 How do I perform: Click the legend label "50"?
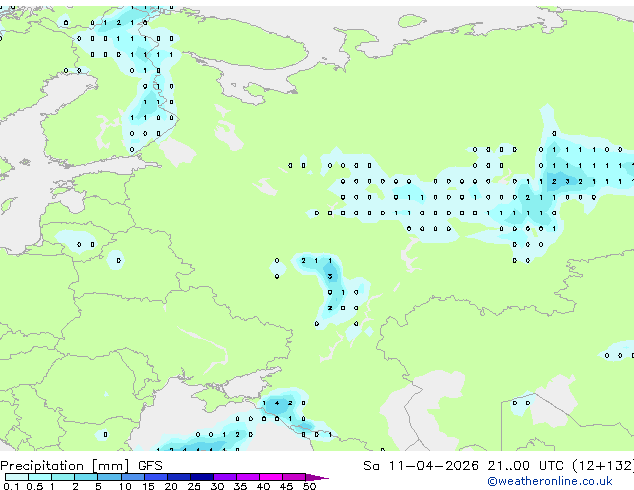[309, 486]
